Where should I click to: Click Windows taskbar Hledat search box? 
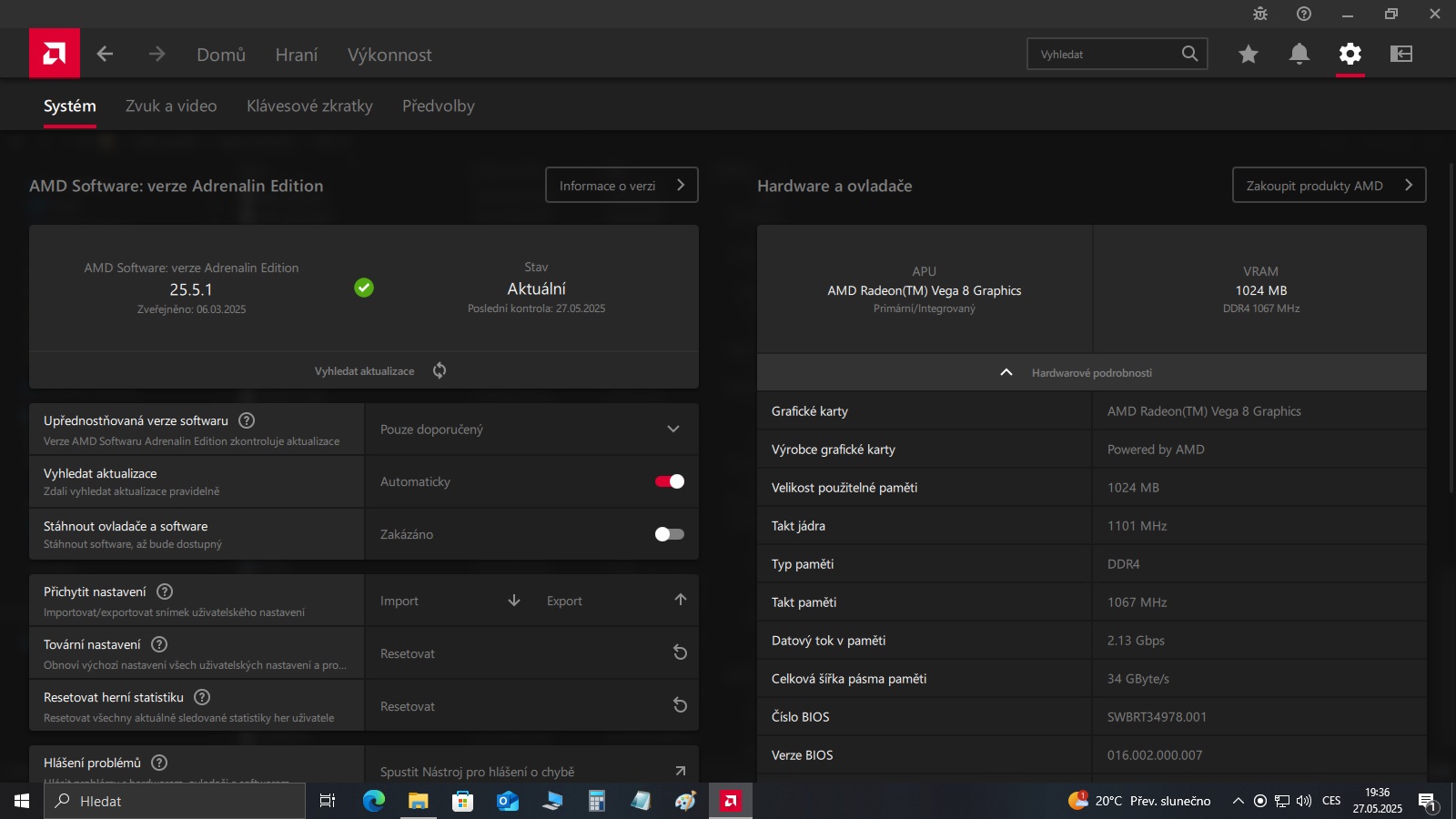click(x=175, y=801)
